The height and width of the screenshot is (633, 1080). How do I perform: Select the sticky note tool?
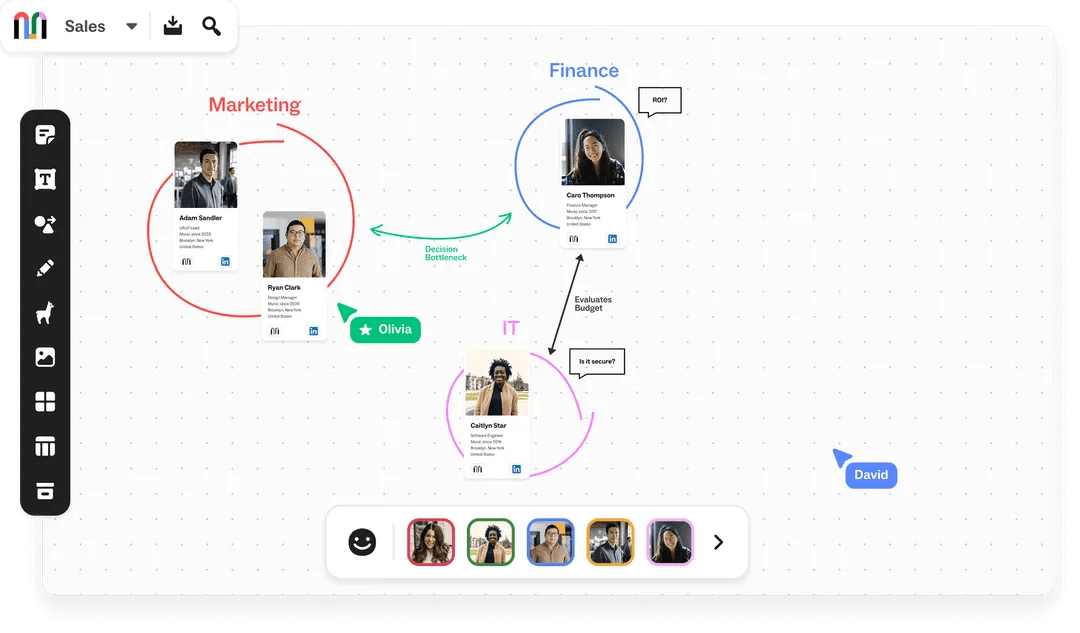45,135
